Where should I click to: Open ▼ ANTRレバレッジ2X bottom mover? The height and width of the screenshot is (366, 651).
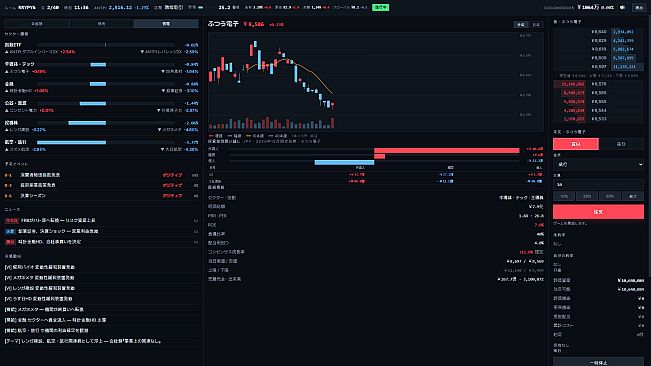(x=169, y=52)
